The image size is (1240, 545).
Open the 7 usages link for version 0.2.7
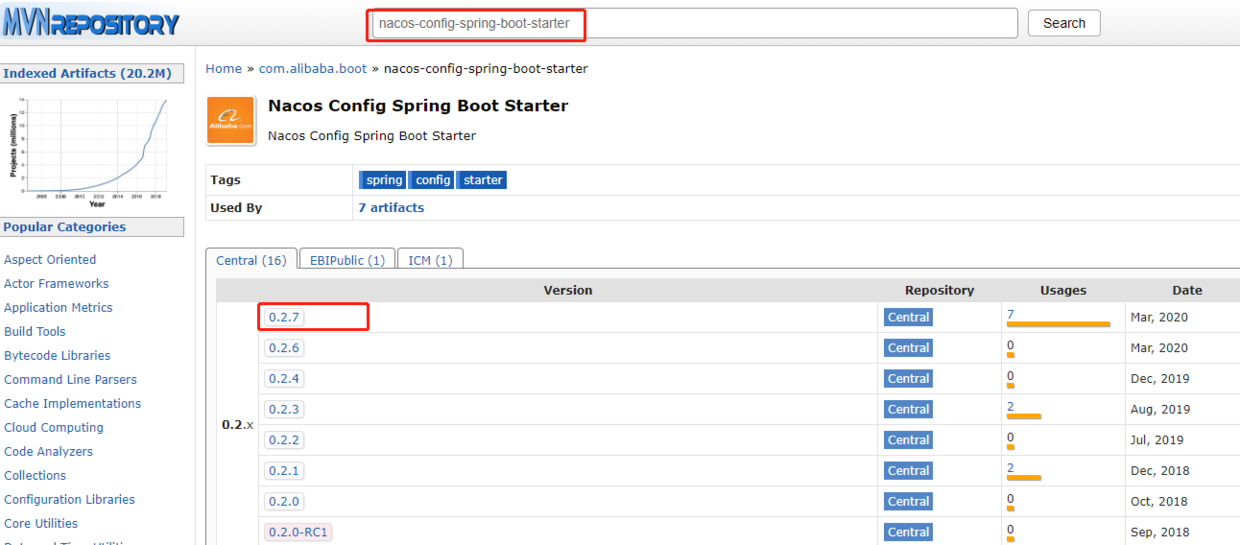(1010, 314)
